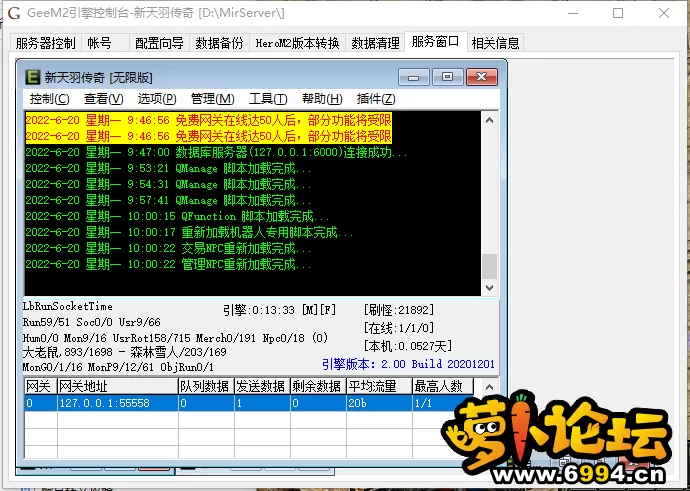Open the 查看(V) menu
The width and height of the screenshot is (690, 491).
point(103,99)
